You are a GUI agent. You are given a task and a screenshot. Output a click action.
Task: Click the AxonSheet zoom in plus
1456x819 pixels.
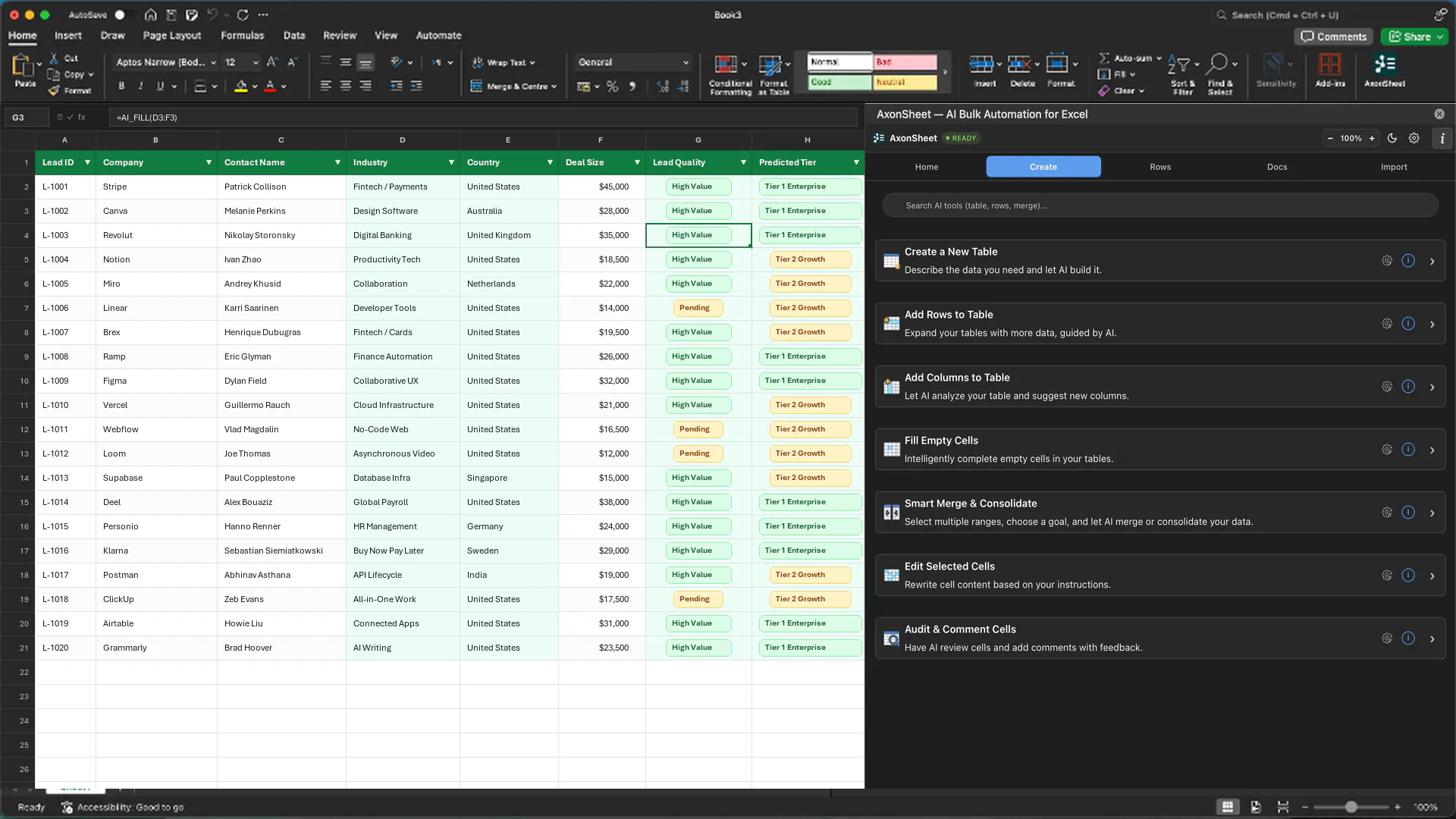click(1372, 138)
